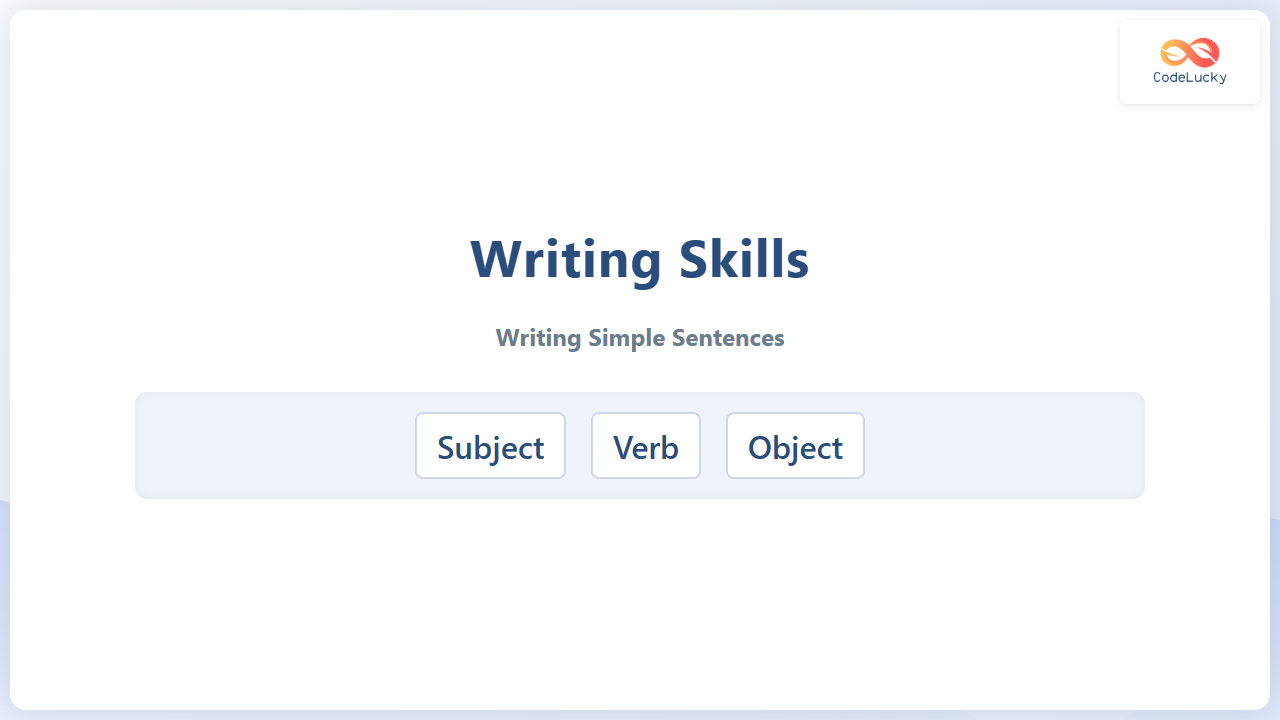The width and height of the screenshot is (1280, 720).
Task: Click the gap between Verb and Object boxes
Action: click(x=713, y=446)
